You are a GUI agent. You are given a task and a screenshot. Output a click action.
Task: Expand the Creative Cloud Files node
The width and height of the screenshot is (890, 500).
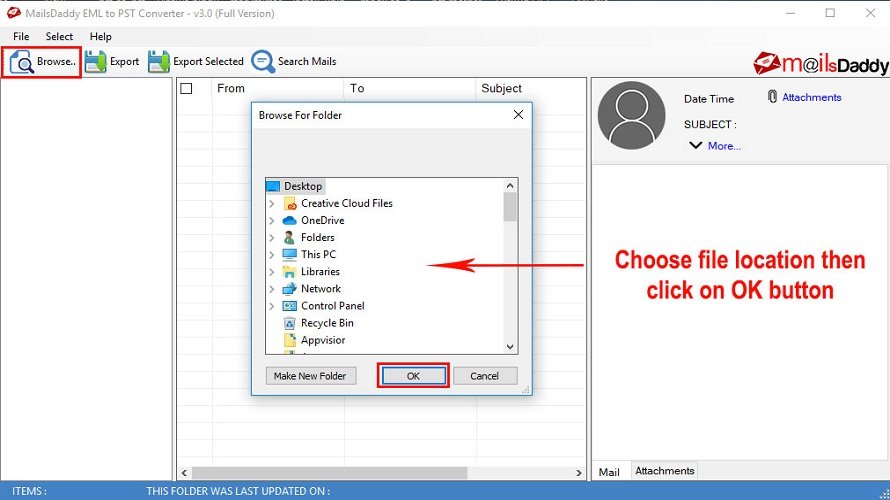(x=272, y=203)
